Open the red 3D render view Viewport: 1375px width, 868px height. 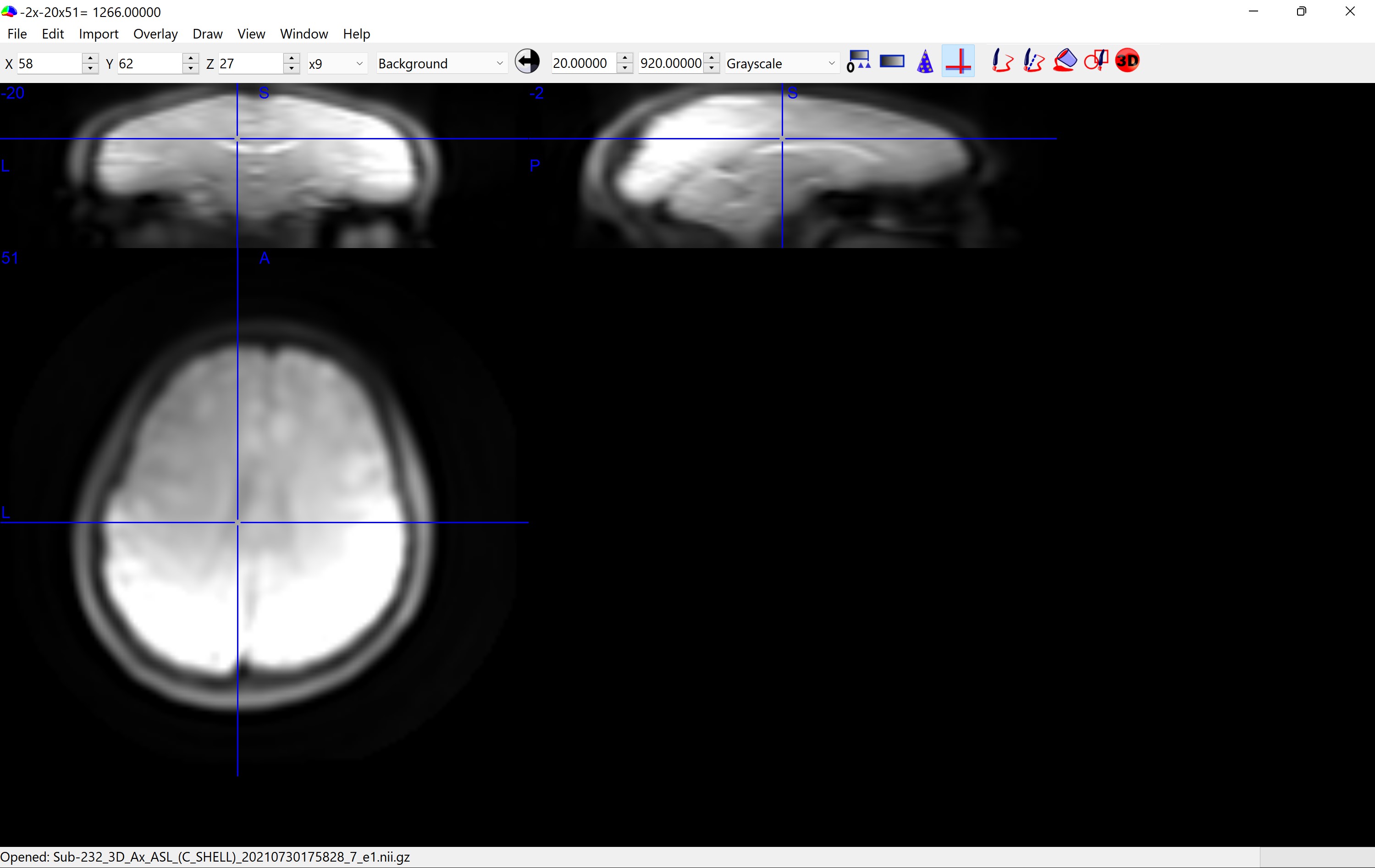coord(1127,61)
